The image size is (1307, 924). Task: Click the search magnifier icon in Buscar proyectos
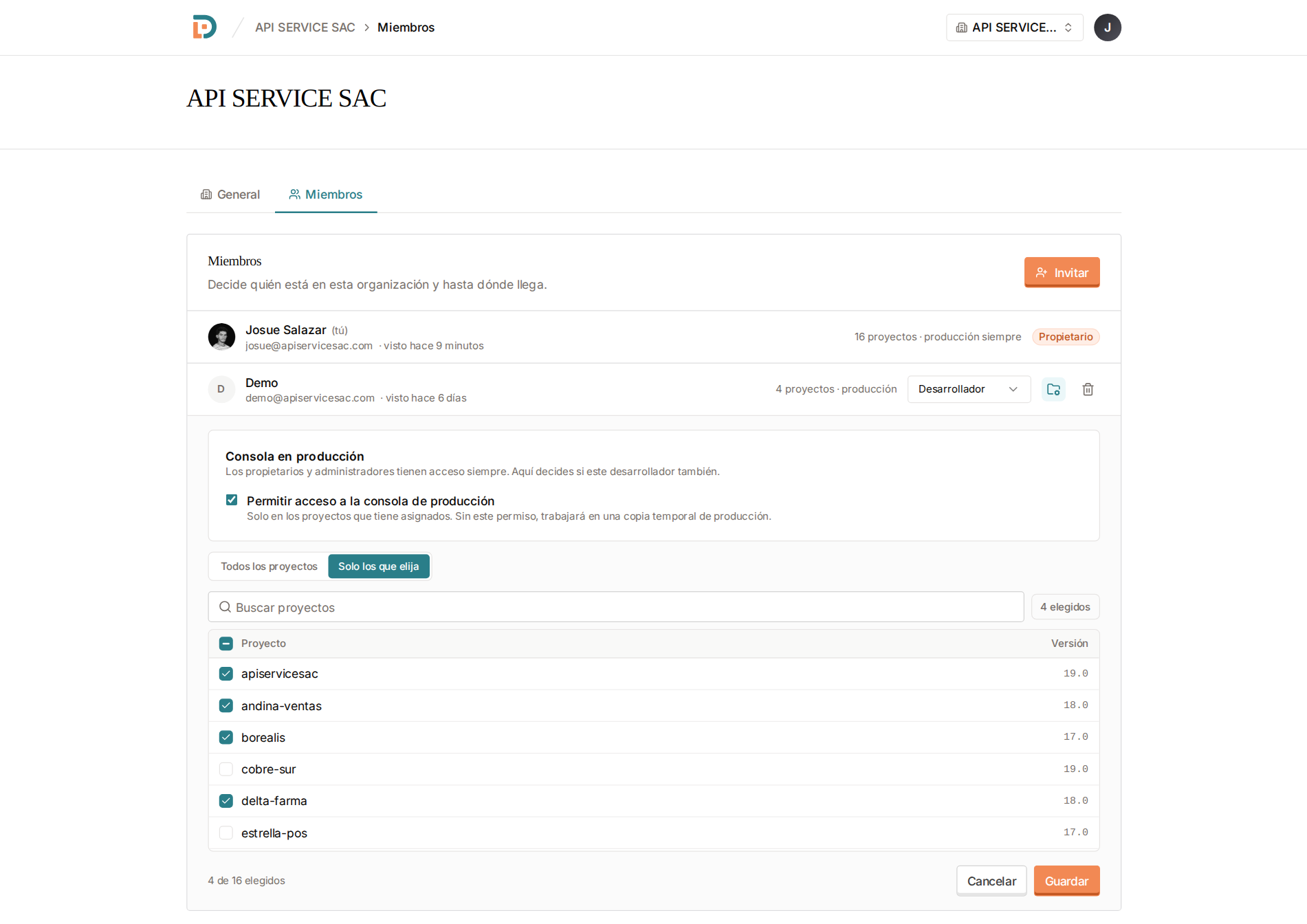225,607
